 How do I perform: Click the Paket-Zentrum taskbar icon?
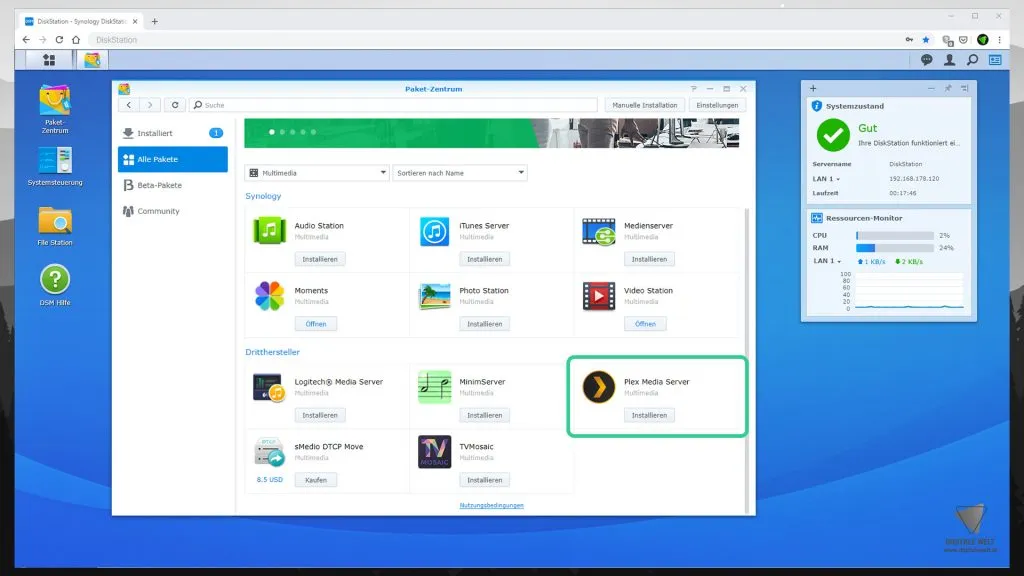click(x=92, y=60)
